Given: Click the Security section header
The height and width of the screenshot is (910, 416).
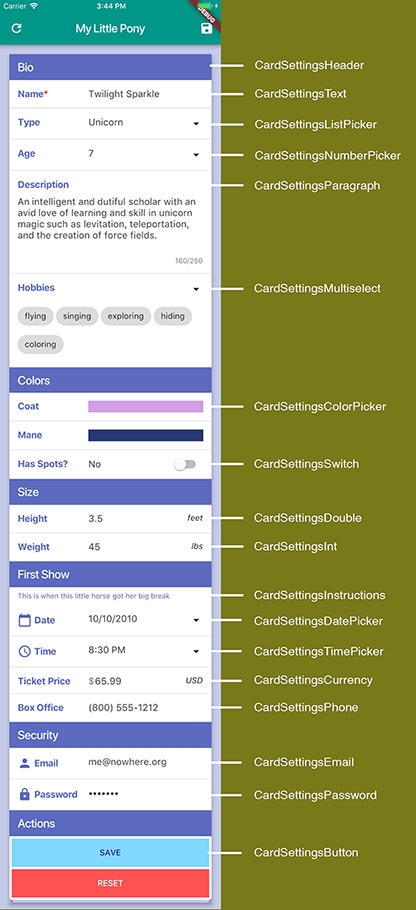Looking at the screenshot, I should click(110, 735).
